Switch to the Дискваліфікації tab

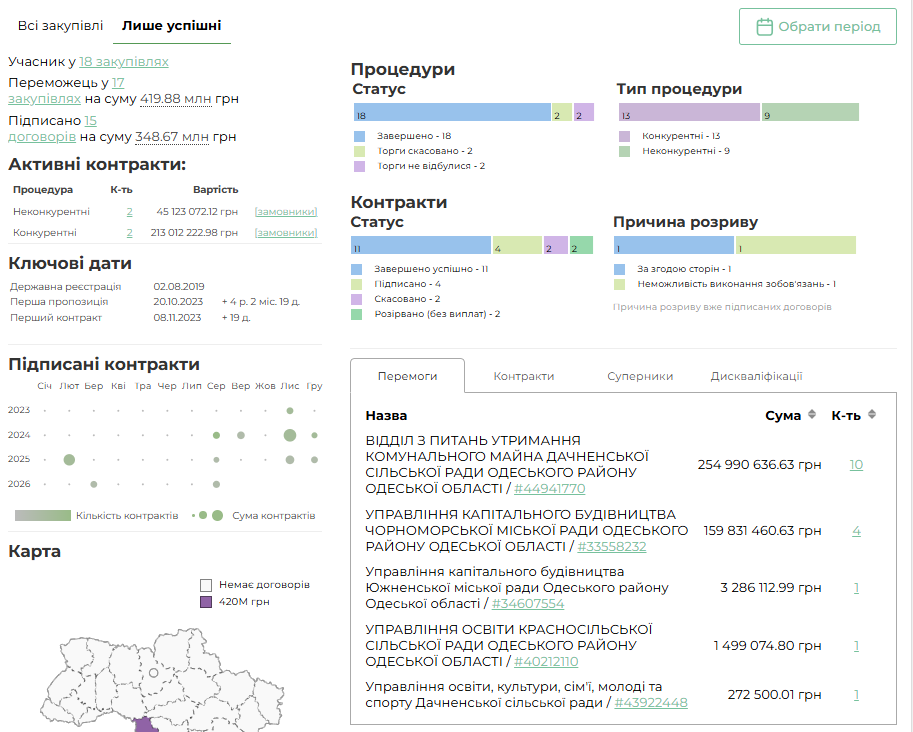pos(756,376)
